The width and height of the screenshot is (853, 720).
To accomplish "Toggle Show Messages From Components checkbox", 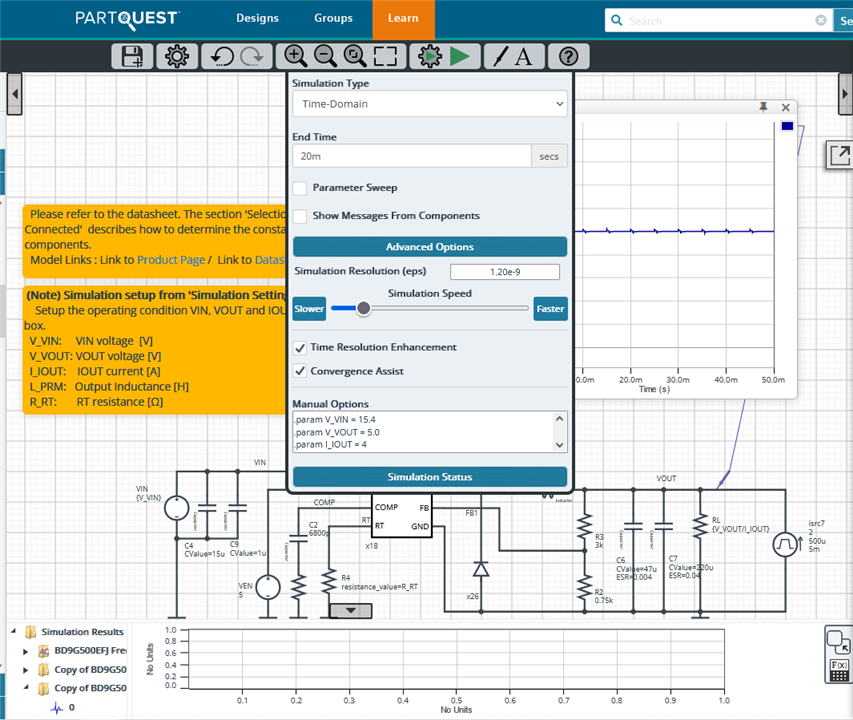I will point(300,216).
